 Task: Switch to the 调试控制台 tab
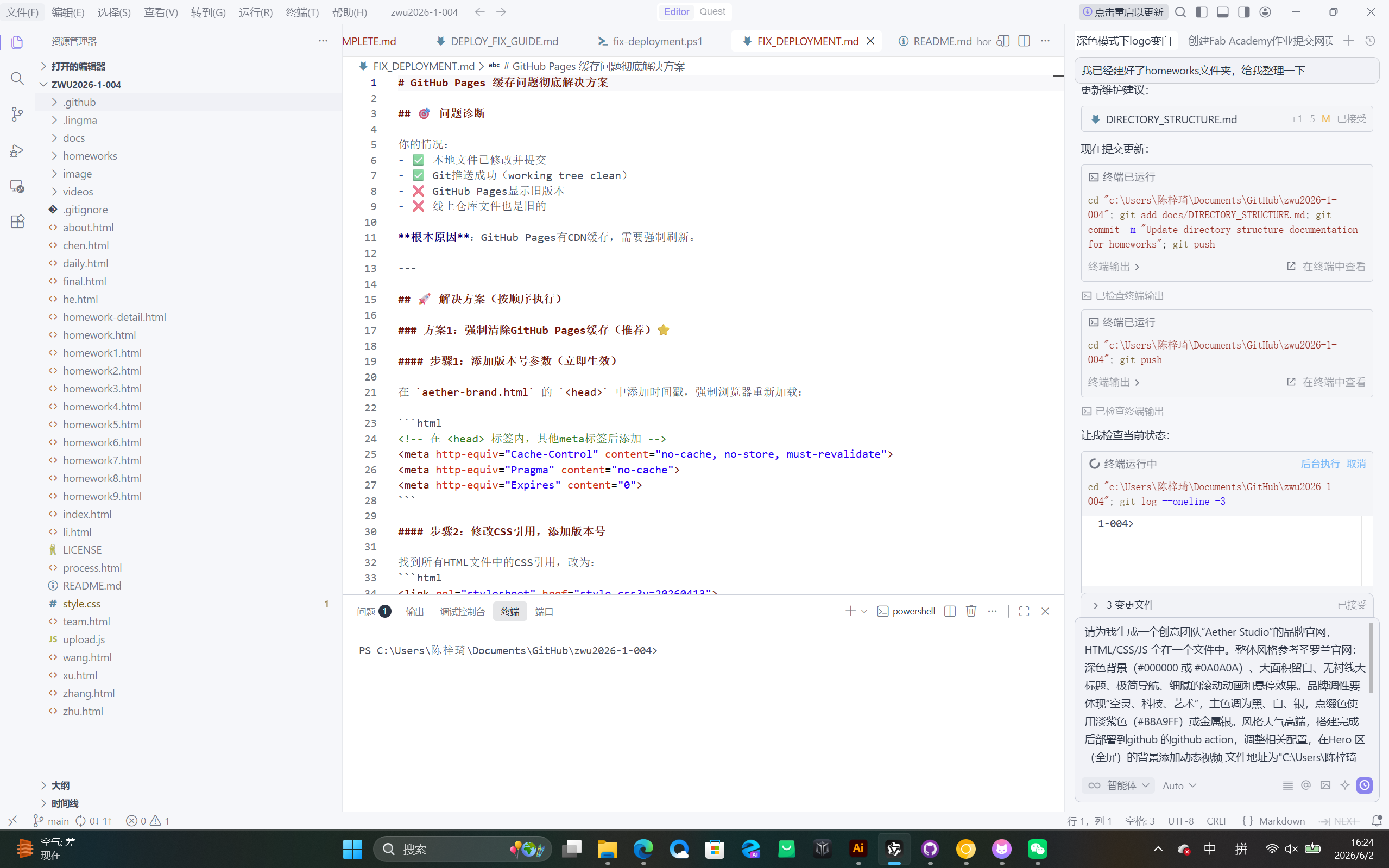tap(462, 611)
